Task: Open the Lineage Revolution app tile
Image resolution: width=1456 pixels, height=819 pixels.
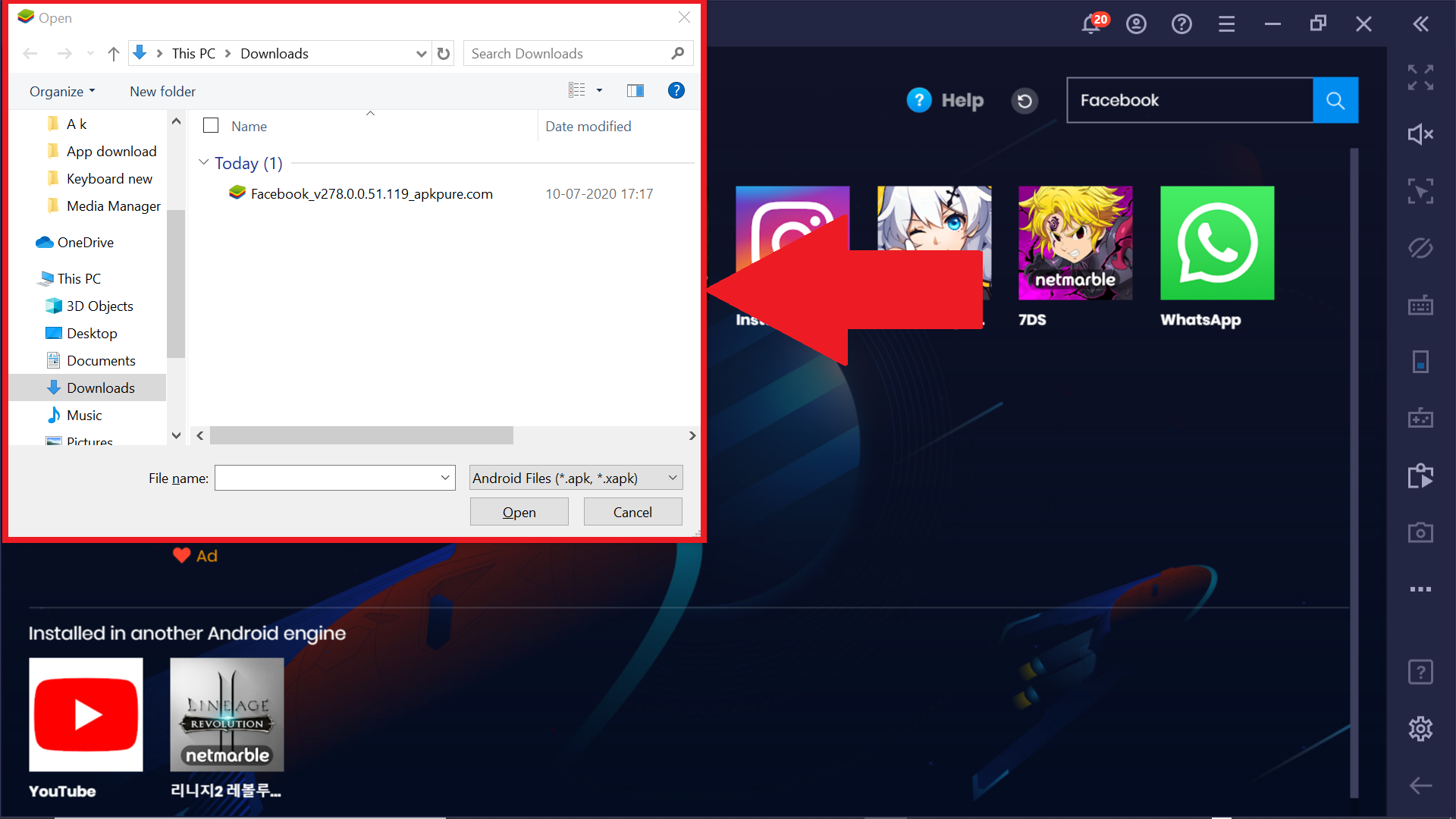Action: [227, 714]
